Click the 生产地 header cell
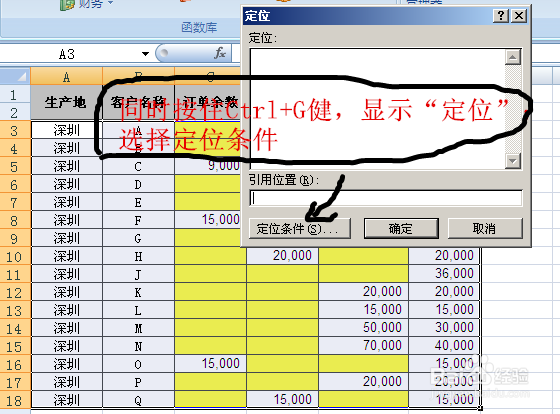 [66, 103]
